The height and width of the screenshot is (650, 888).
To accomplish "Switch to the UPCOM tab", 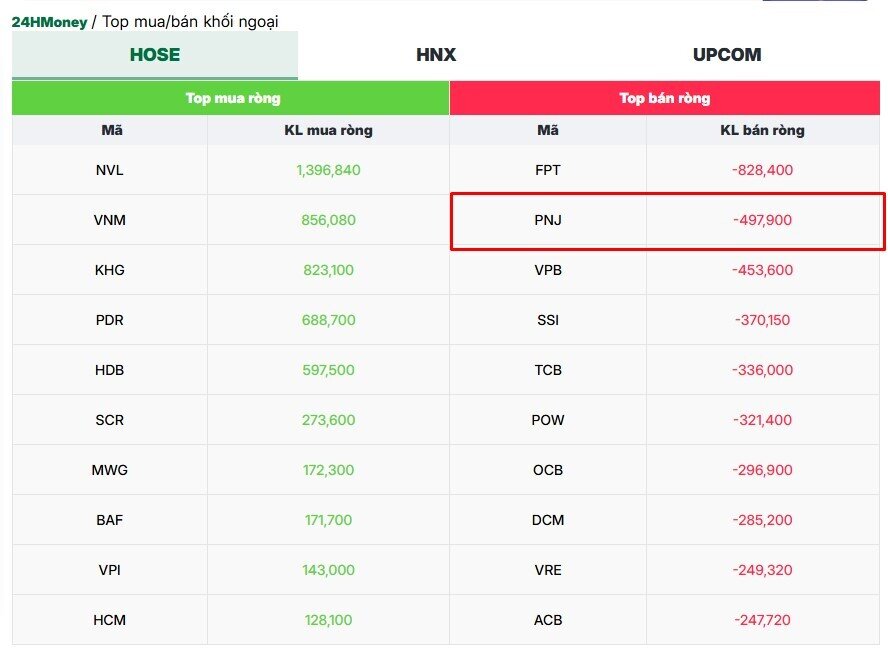I will pos(727,55).
